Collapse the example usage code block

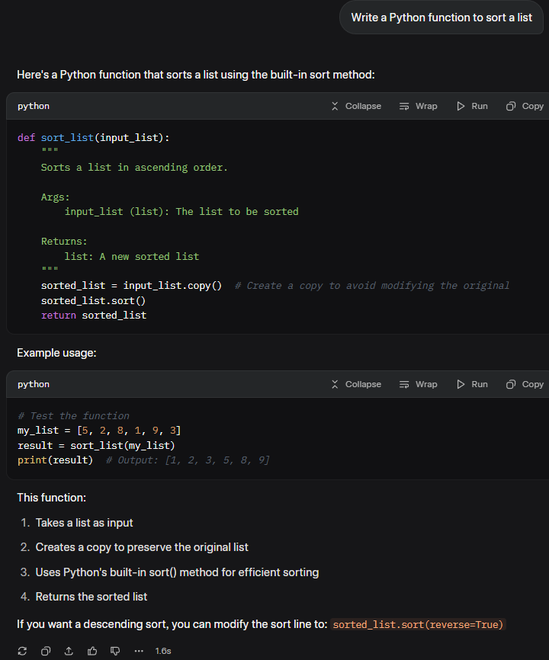[x=356, y=384]
